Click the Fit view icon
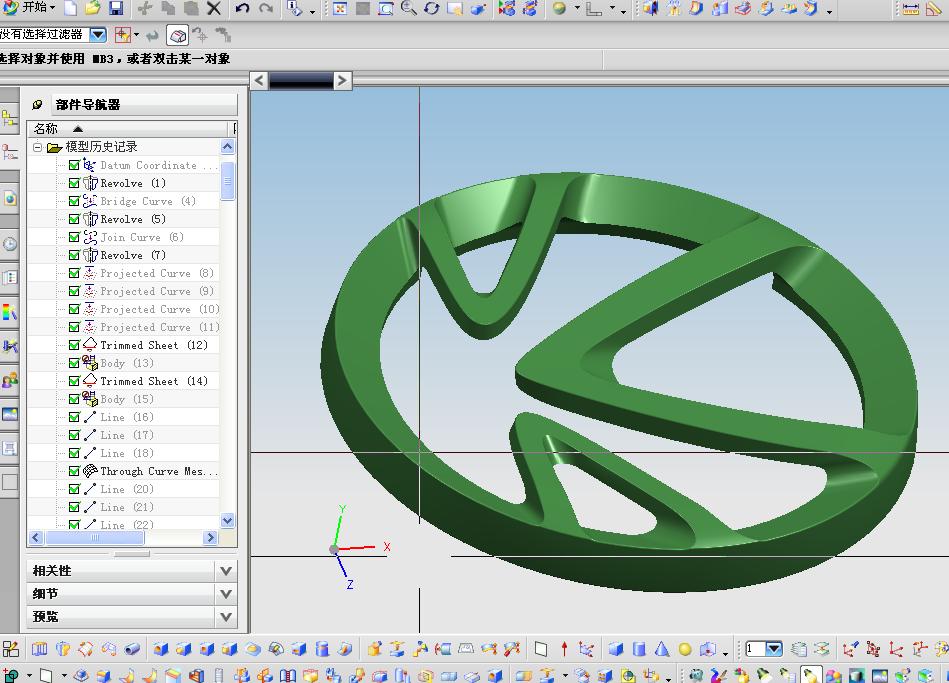Viewport: 949px width, 683px height. click(x=340, y=8)
